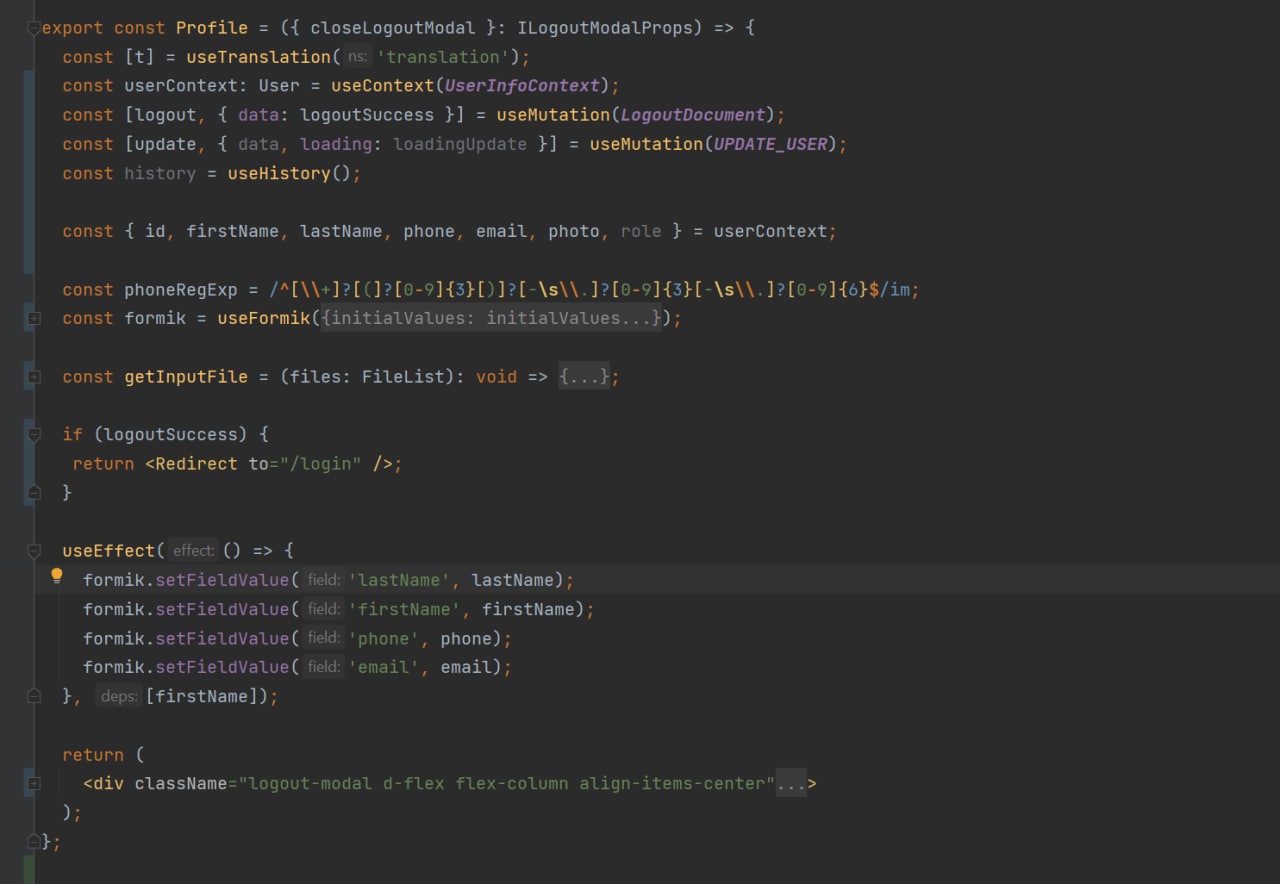Collapse the Profile component fold marker
1280x884 pixels.
pyautogui.click(x=34, y=28)
